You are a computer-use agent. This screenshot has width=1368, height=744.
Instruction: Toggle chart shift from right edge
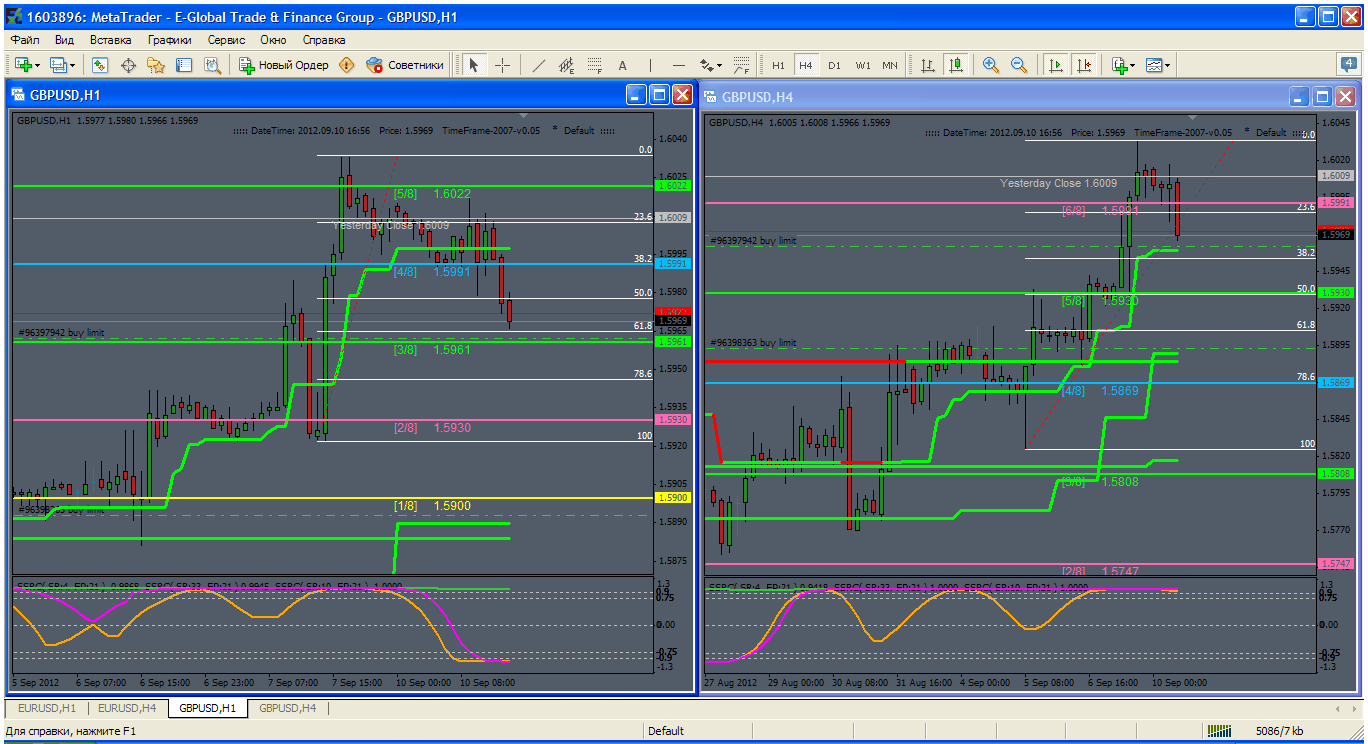pyautogui.click(x=1083, y=65)
